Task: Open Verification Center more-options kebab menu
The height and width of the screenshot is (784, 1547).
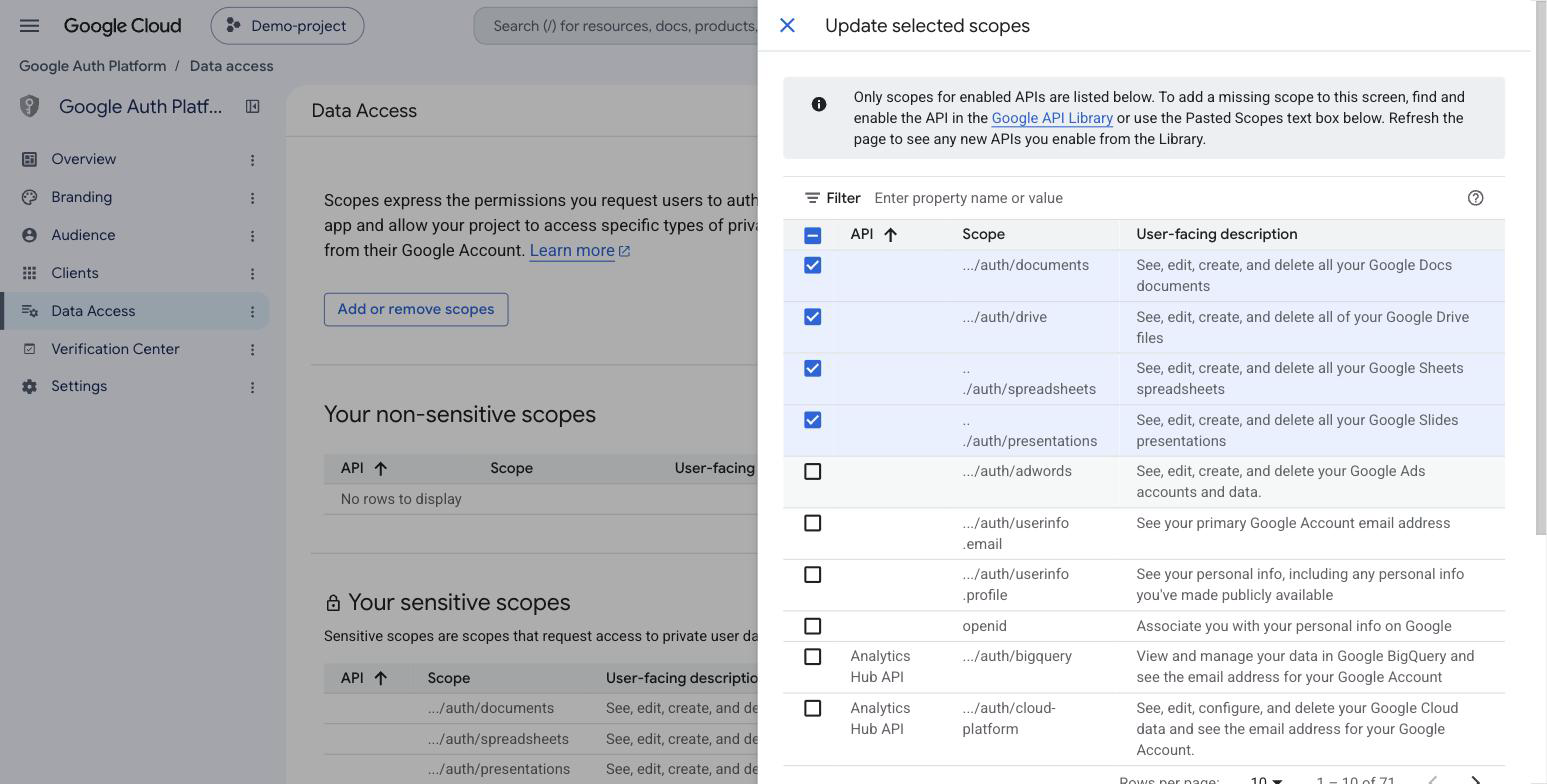Action: [x=252, y=350]
